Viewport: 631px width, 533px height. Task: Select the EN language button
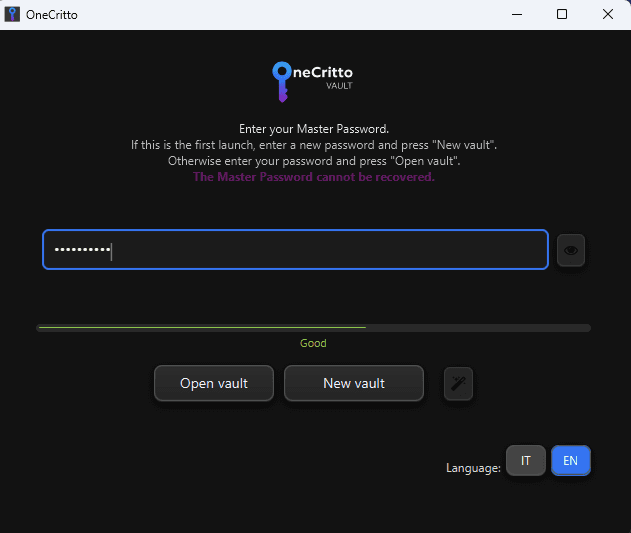coord(571,461)
